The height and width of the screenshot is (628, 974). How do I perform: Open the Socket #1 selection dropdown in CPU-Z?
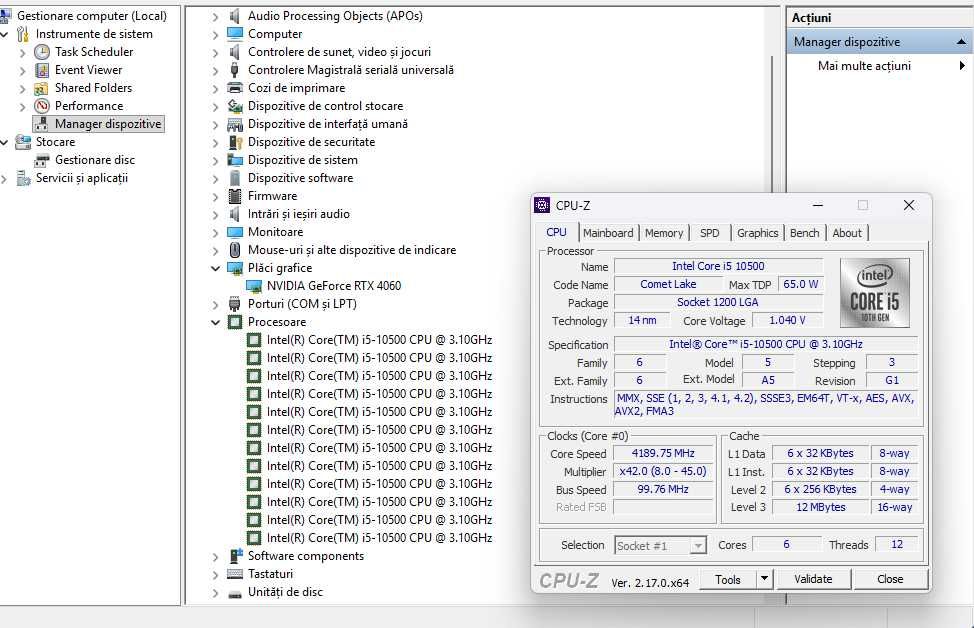click(x=698, y=546)
